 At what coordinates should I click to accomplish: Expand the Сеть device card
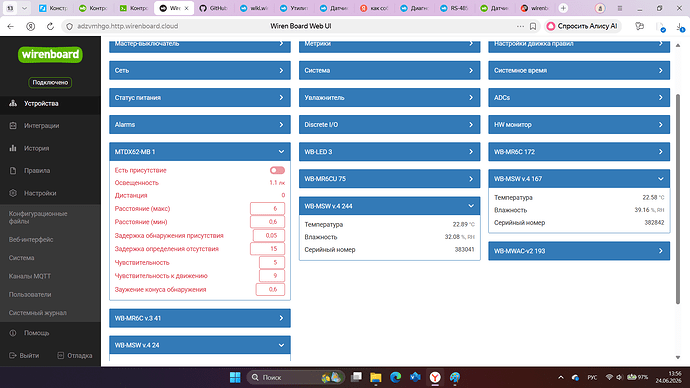[x=200, y=70]
